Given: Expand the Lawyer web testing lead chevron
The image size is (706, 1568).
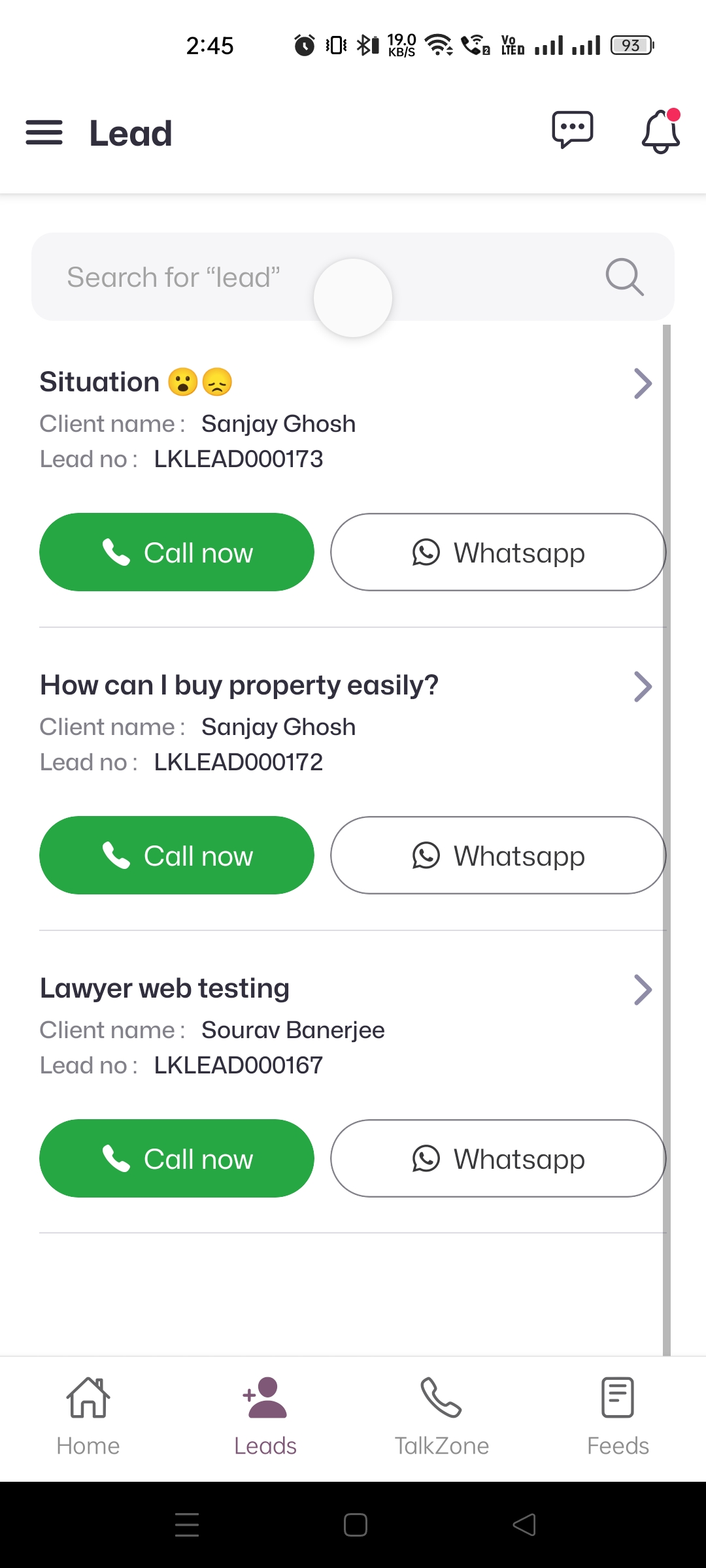Looking at the screenshot, I should pyautogui.click(x=643, y=990).
